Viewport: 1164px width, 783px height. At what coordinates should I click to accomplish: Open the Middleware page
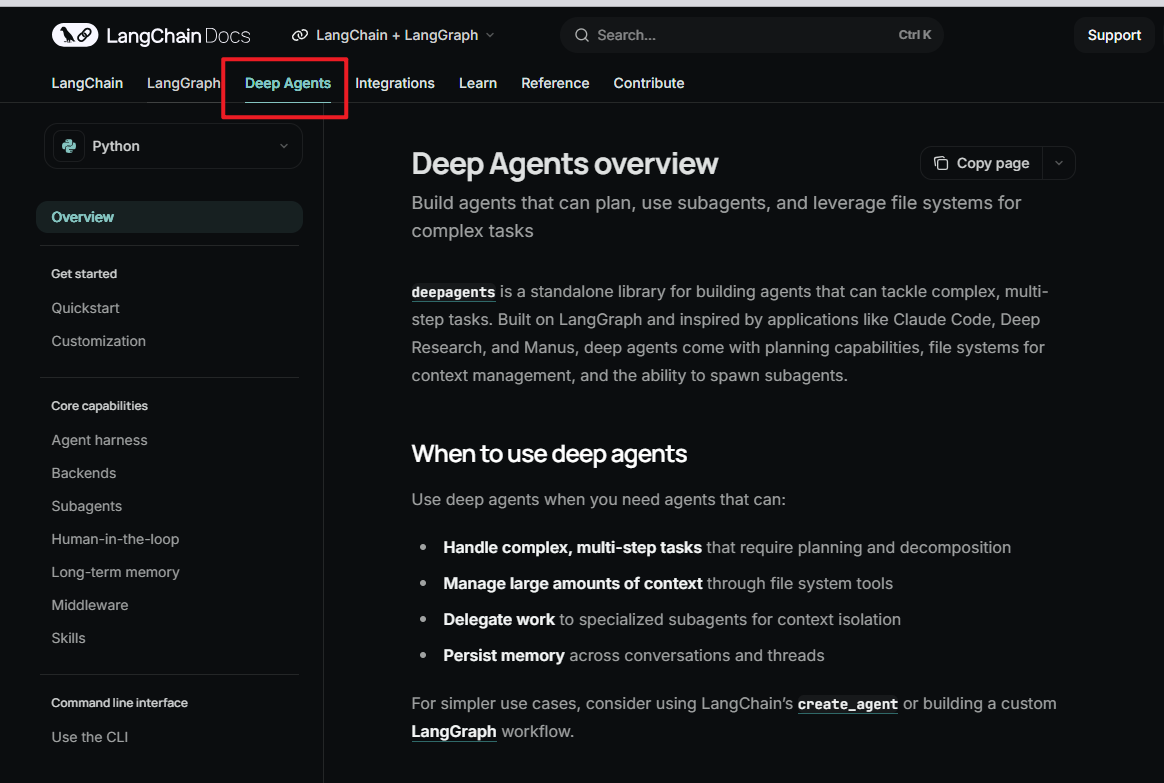click(x=90, y=606)
